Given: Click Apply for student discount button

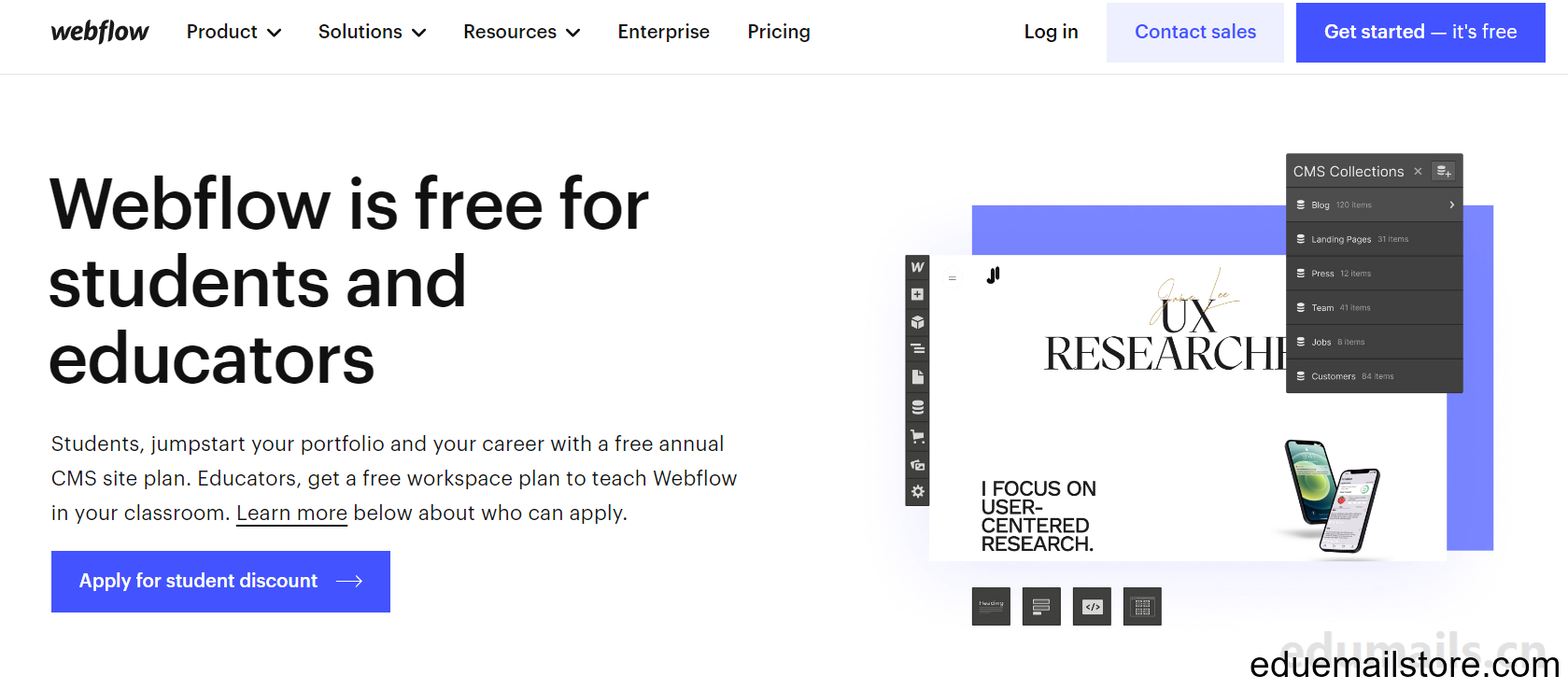Looking at the screenshot, I should (220, 582).
